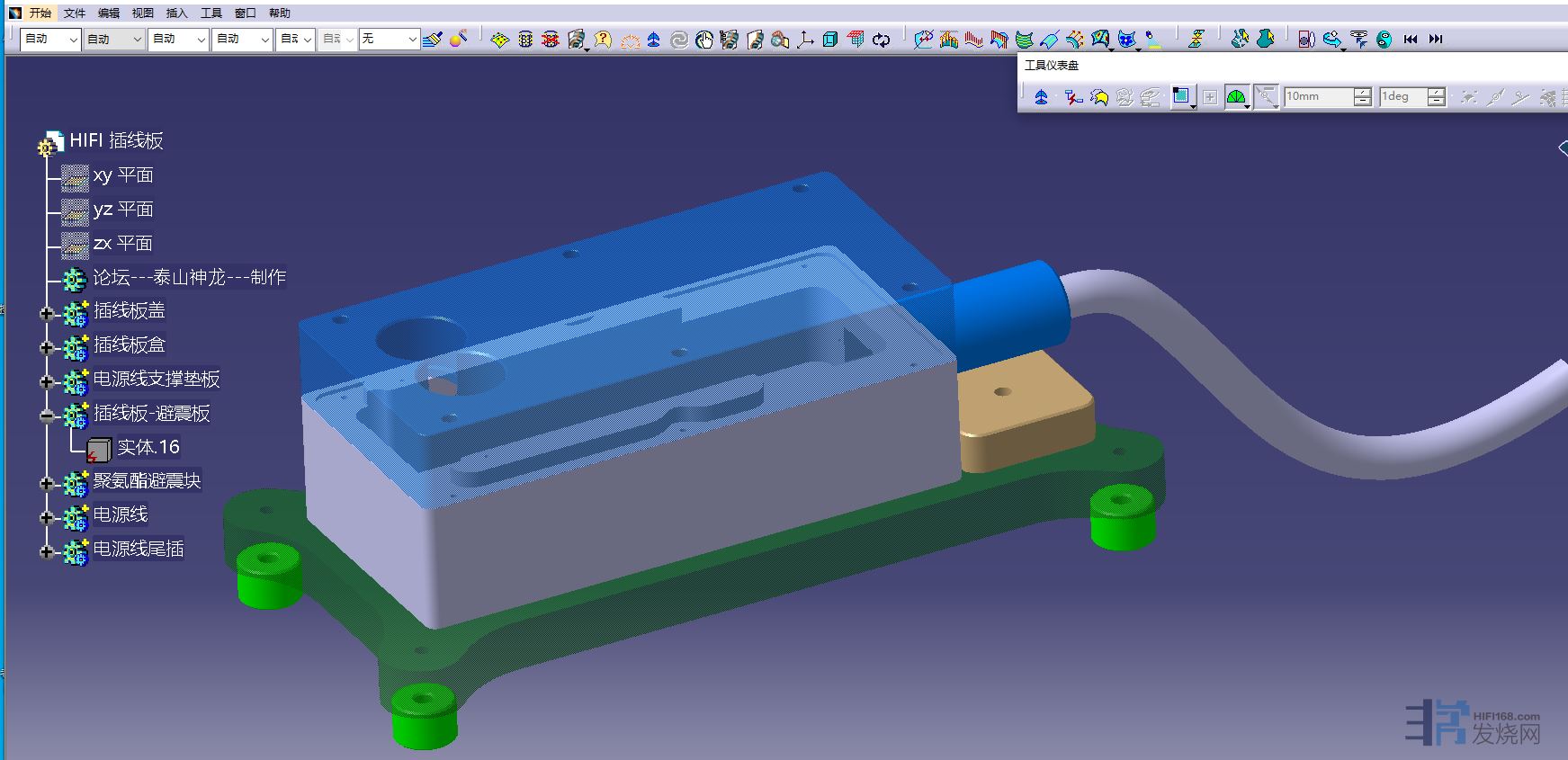The width and height of the screenshot is (1568, 760).
Task: Click the skip to last forward icon
Action: [x=1436, y=40]
